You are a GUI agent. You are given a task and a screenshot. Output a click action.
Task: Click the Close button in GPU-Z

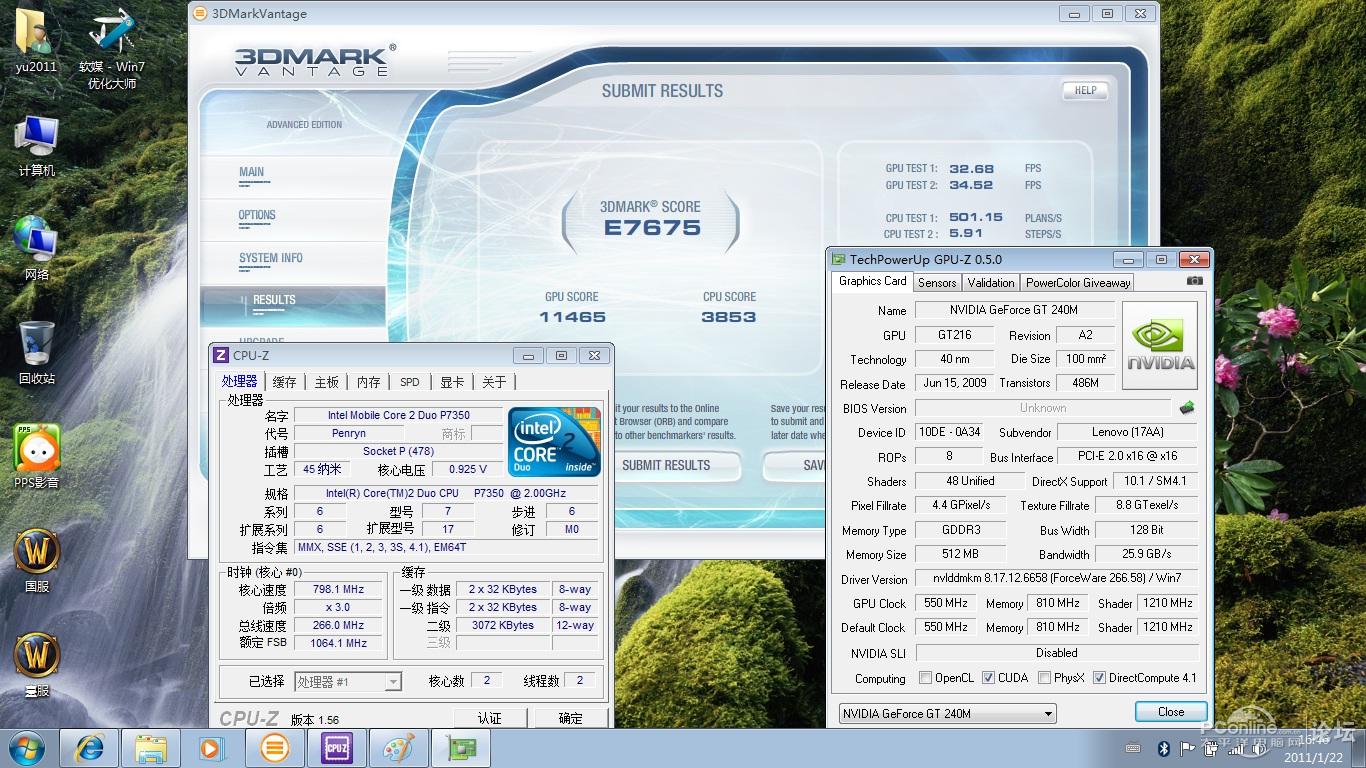click(1171, 712)
